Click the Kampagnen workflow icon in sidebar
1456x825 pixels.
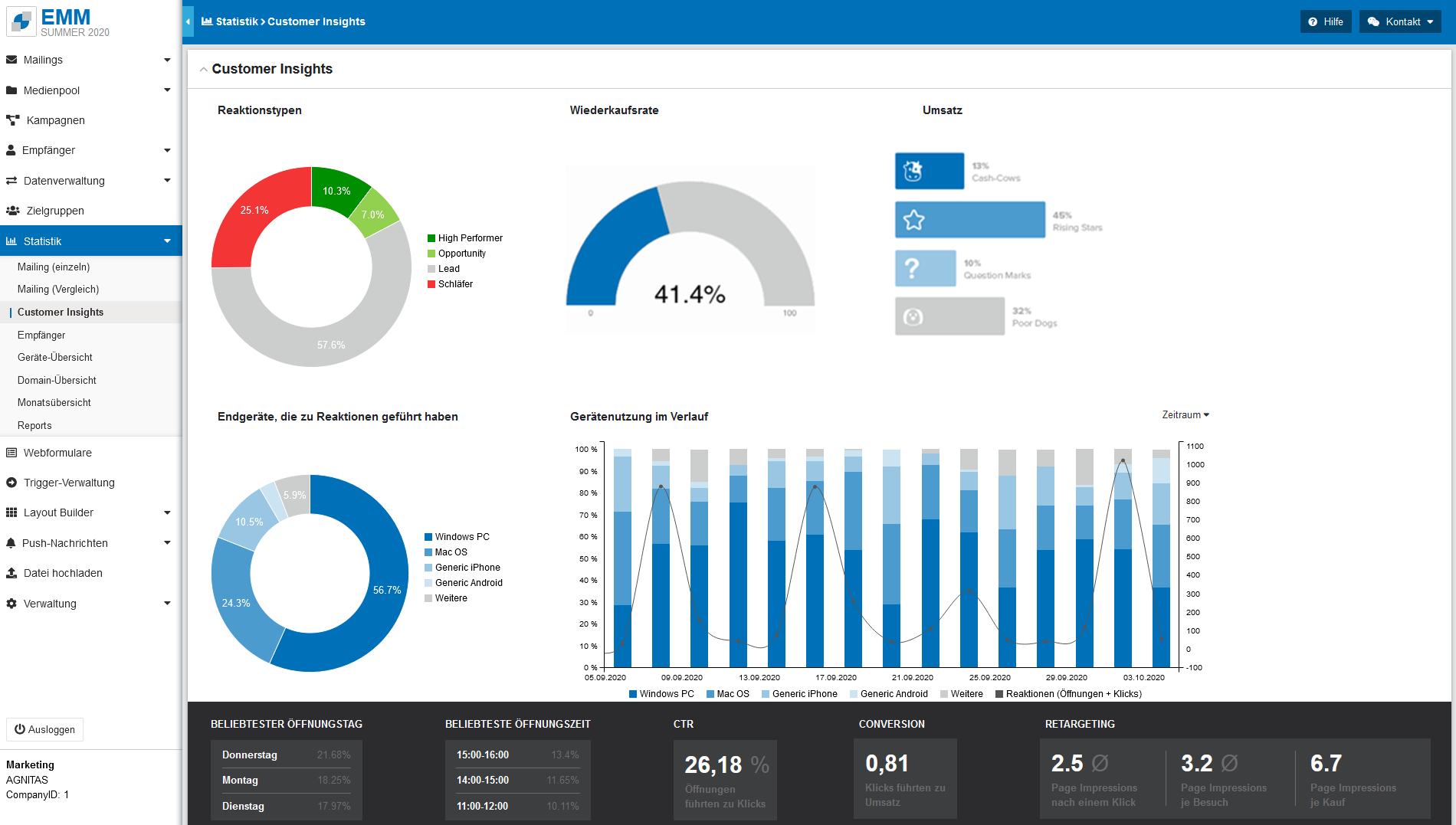pyautogui.click(x=12, y=120)
